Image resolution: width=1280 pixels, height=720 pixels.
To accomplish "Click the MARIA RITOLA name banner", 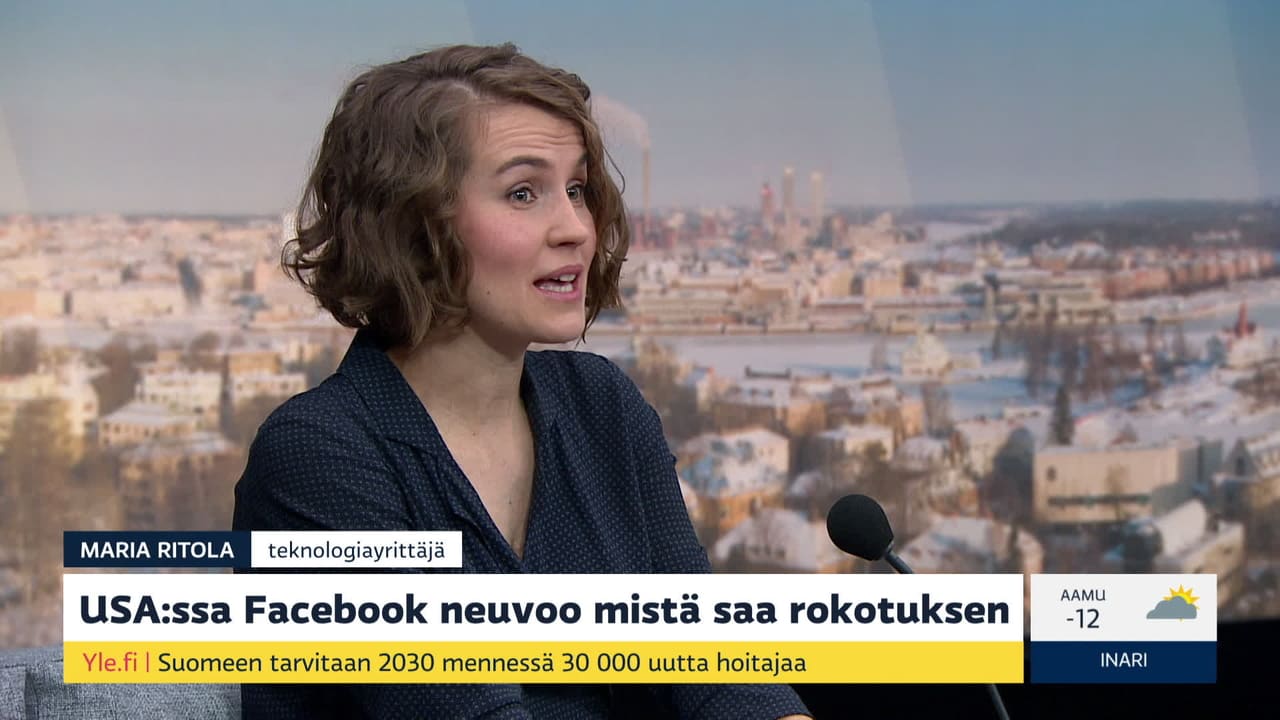I will tap(156, 550).
